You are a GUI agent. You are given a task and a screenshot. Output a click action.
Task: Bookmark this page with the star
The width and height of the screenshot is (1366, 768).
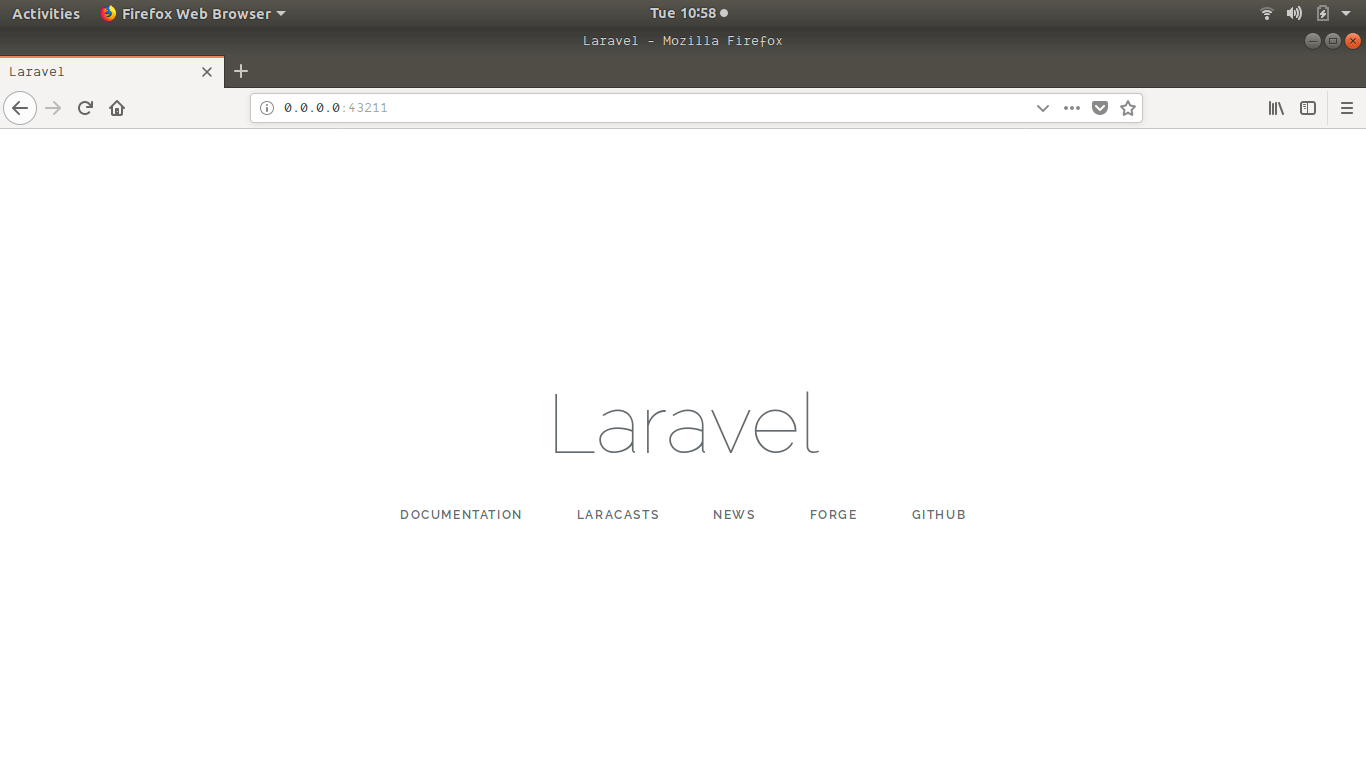click(1128, 108)
